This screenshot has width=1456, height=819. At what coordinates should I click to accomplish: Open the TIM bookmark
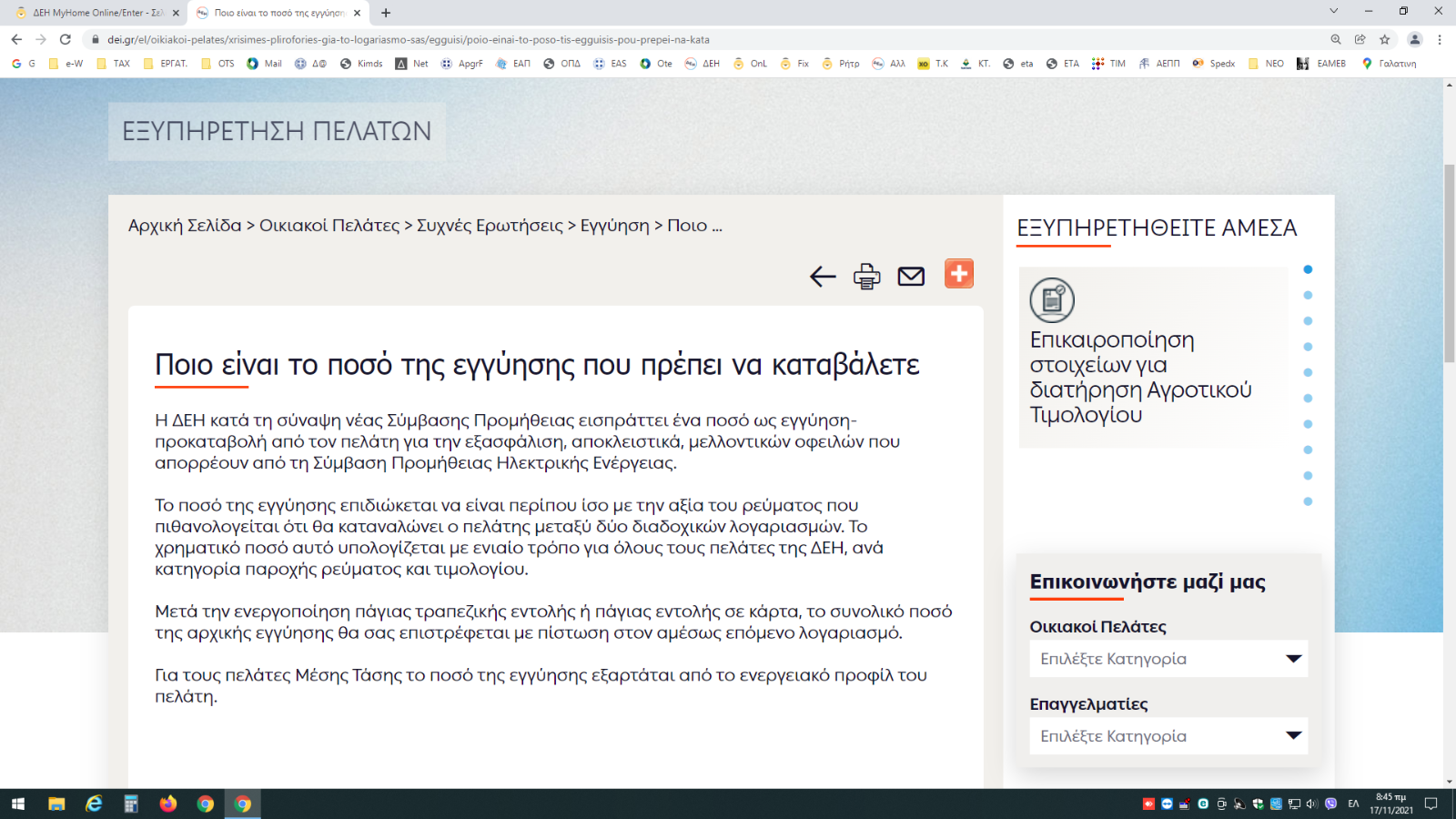tap(1109, 64)
